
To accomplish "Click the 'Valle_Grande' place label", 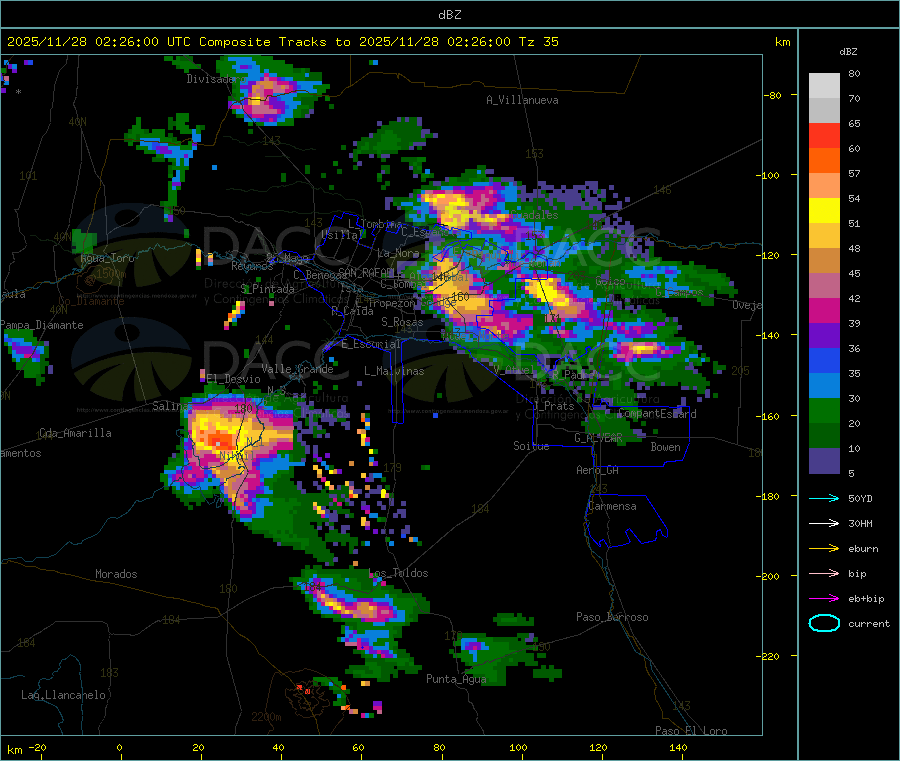I will [x=297, y=369].
